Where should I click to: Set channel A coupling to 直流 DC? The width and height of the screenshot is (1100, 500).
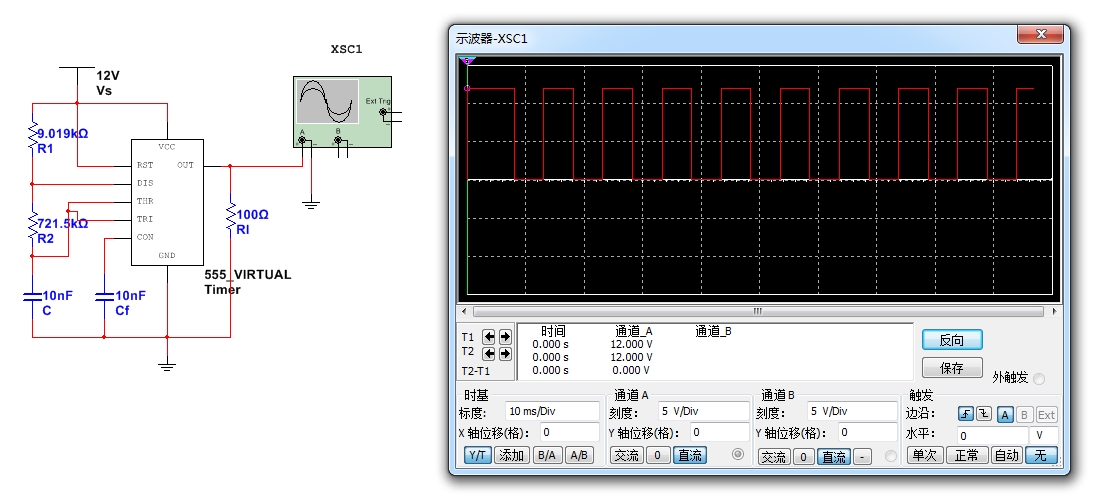click(x=690, y=455)
